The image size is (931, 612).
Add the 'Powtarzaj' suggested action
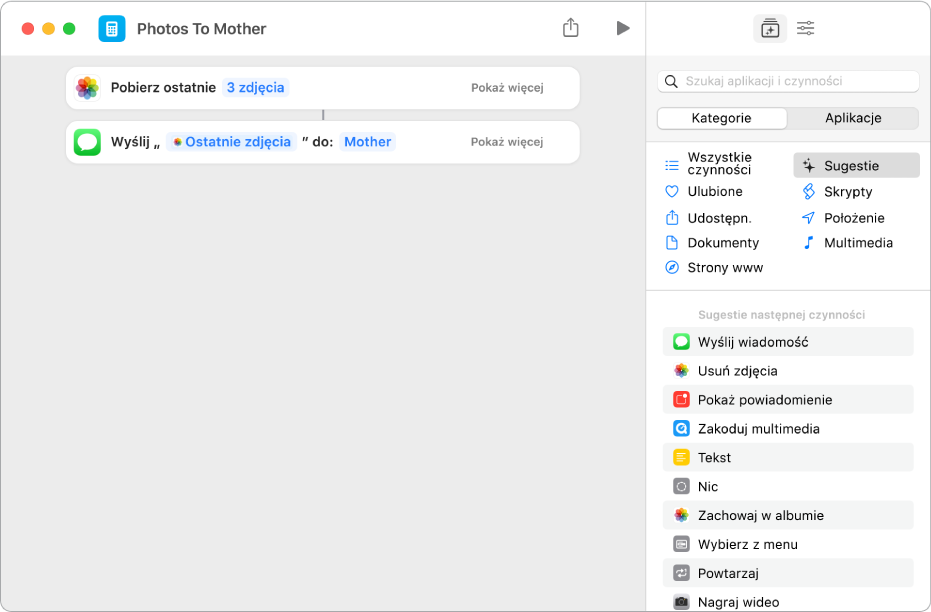coord(788,573)
